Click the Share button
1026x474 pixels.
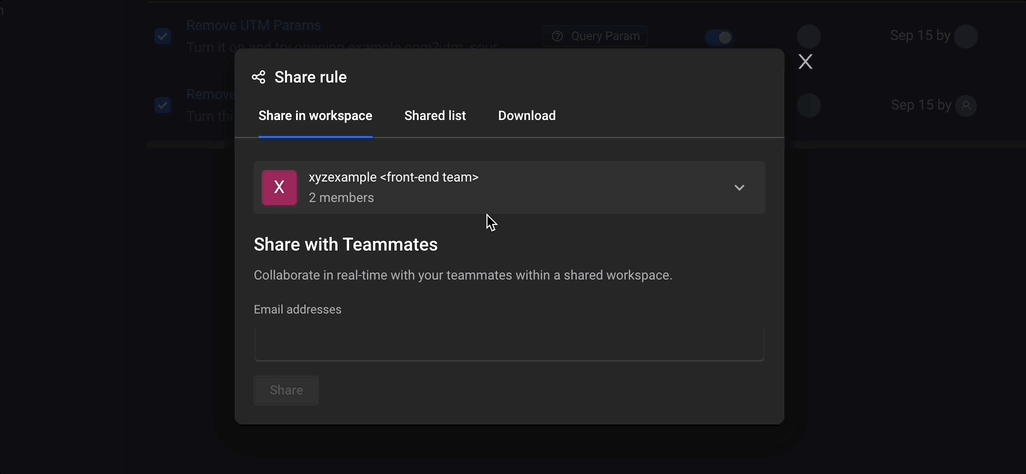click(x=286, y=390)
